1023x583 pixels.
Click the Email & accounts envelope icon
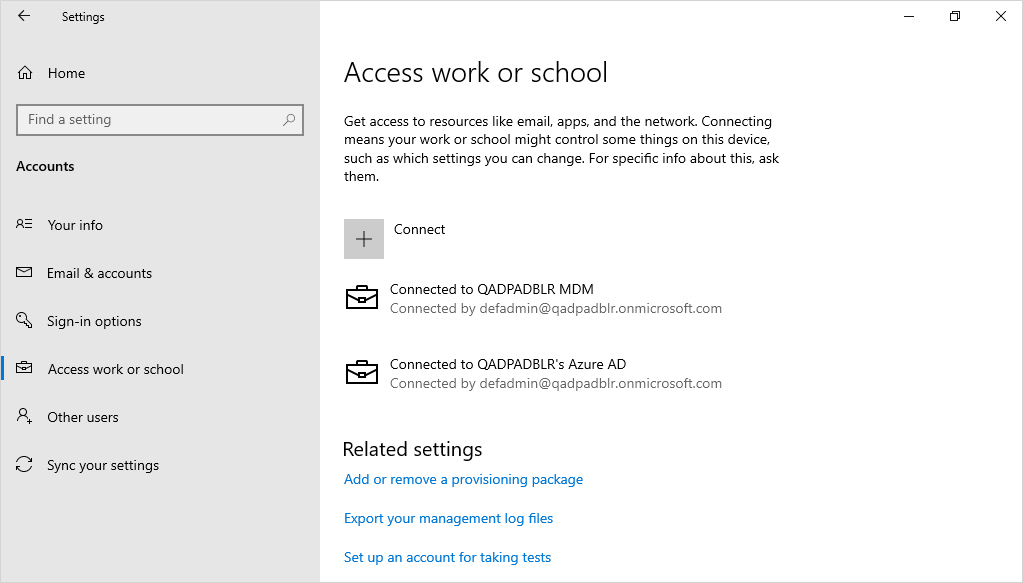point(24,272)
